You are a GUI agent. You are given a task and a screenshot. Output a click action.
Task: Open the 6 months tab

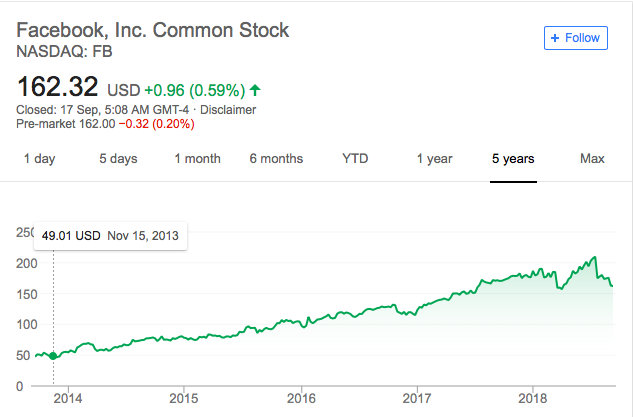276,158
